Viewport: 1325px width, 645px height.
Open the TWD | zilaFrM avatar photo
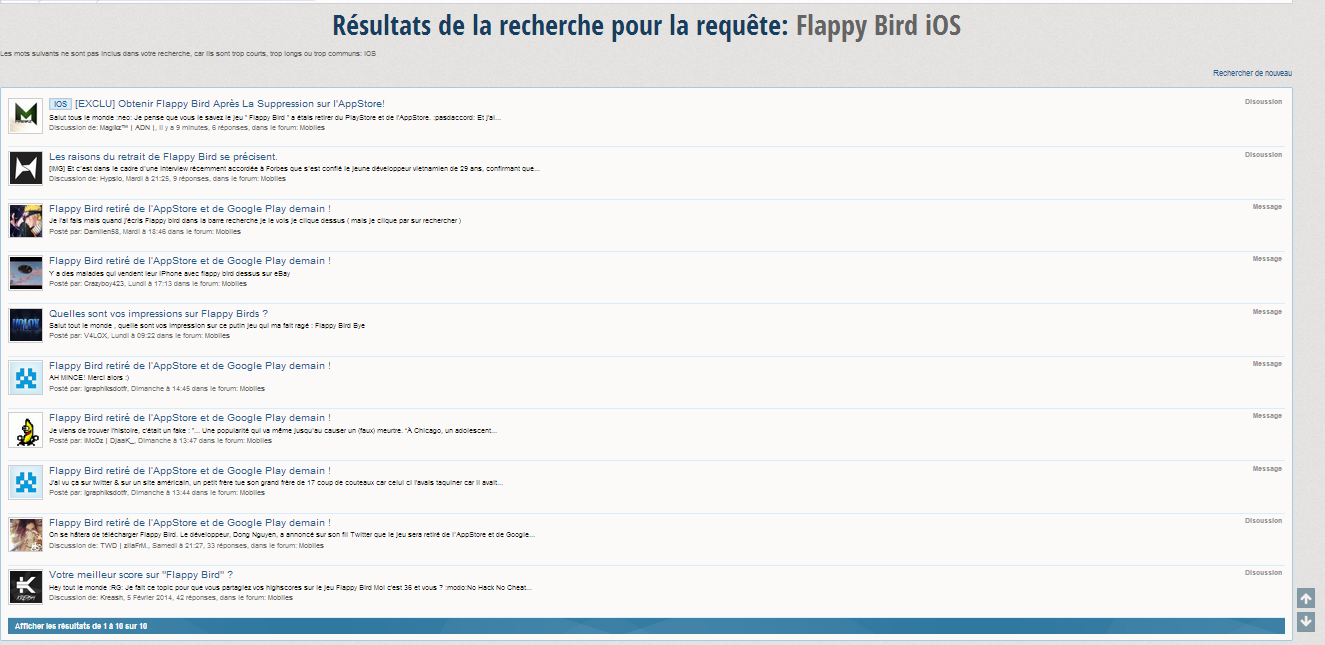pos(26,534)
